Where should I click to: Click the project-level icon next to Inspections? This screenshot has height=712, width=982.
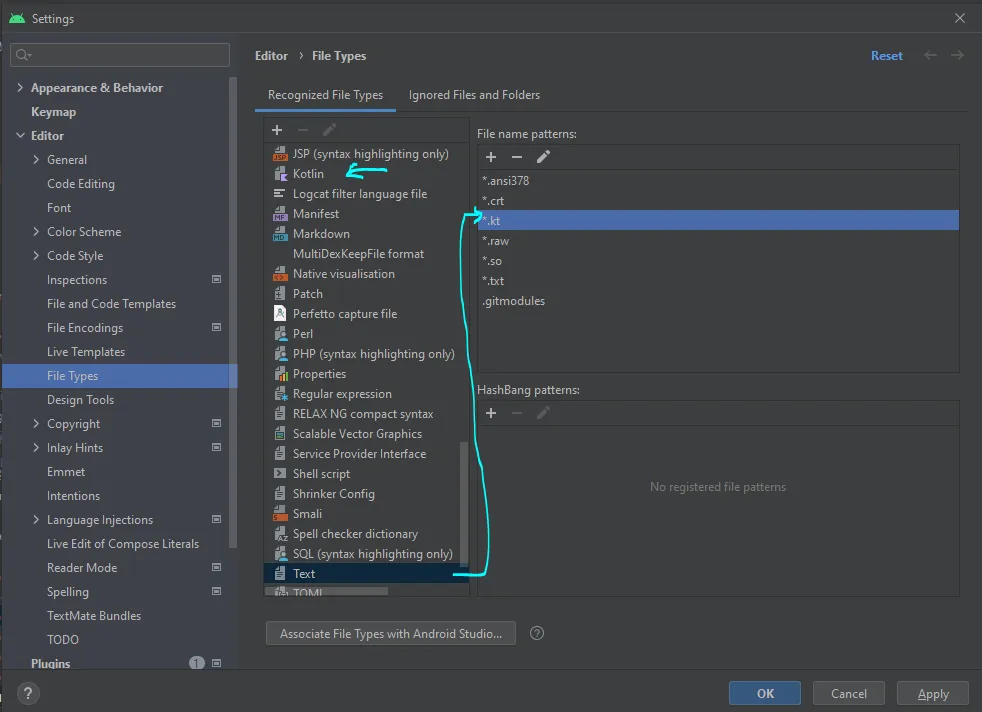217,279
